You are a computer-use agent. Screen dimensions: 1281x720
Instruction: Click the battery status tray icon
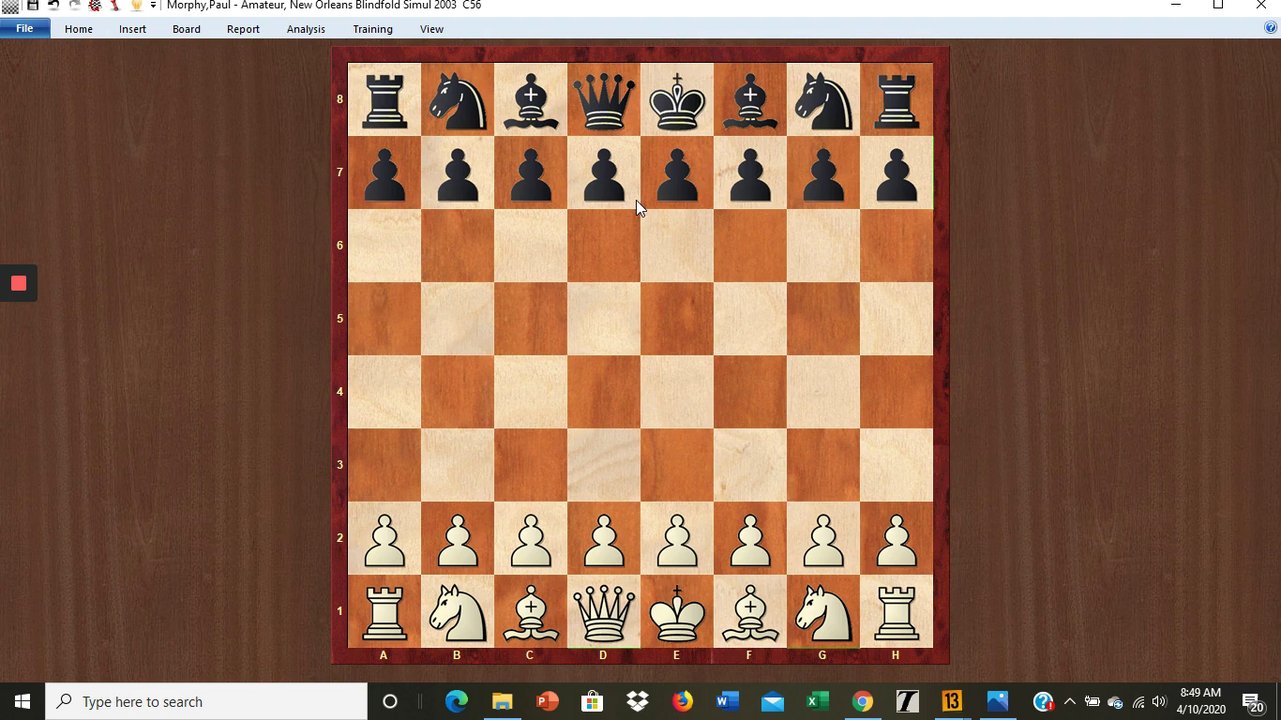pyautogui.click(x=1092, y=702)
